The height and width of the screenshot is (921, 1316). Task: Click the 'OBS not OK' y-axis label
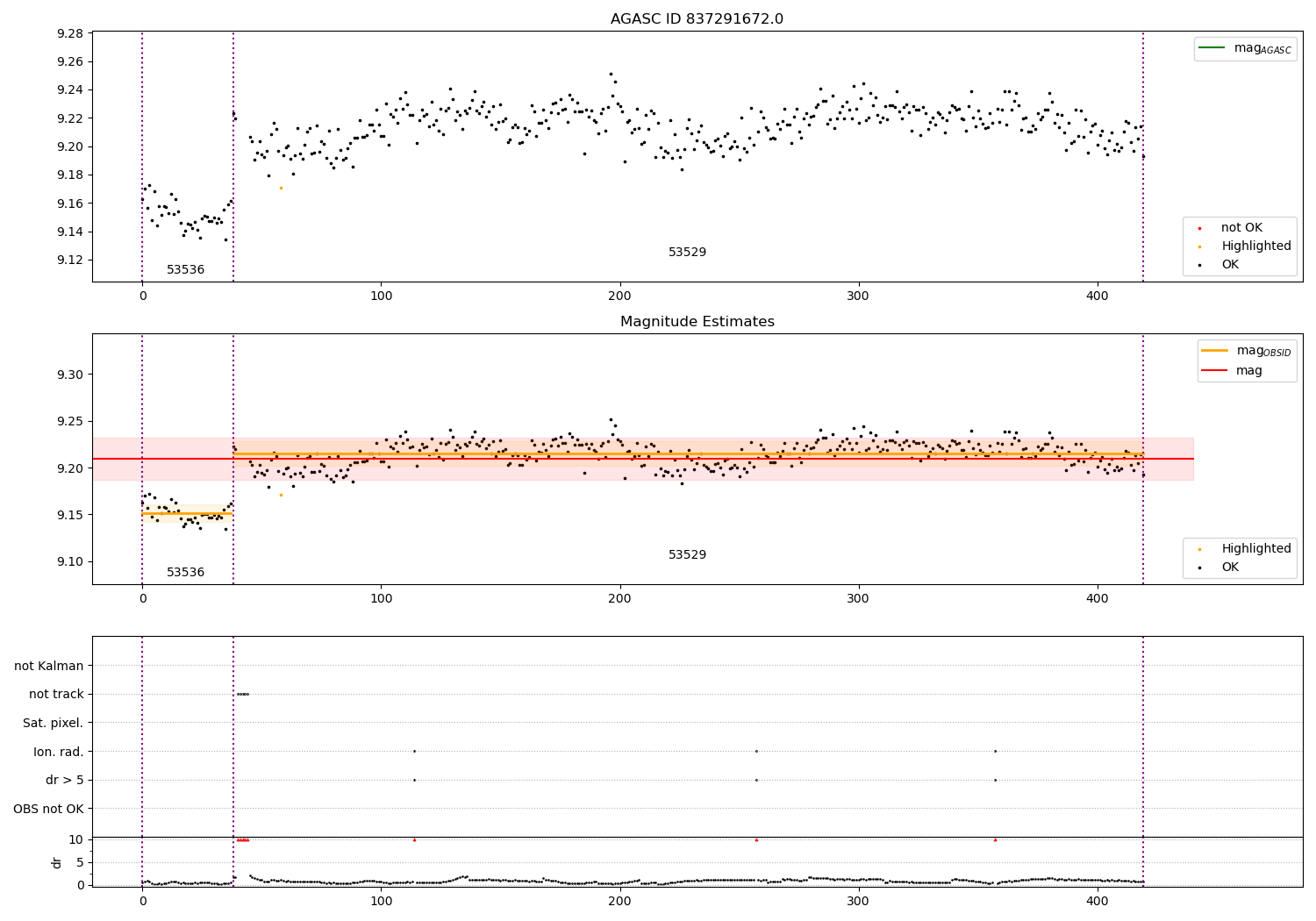click(49, 809)
